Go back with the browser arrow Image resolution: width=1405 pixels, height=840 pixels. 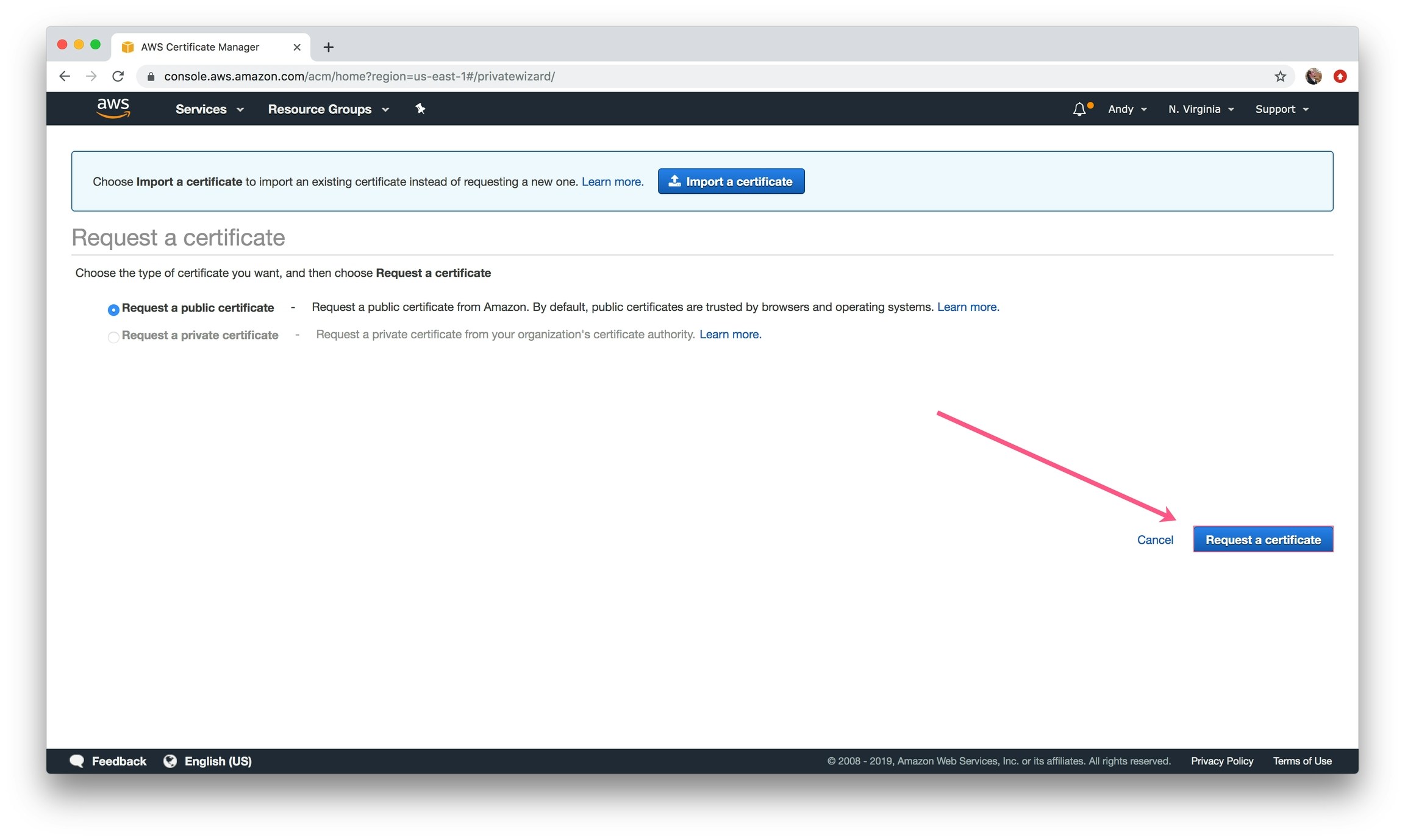[x=65, y=76]
